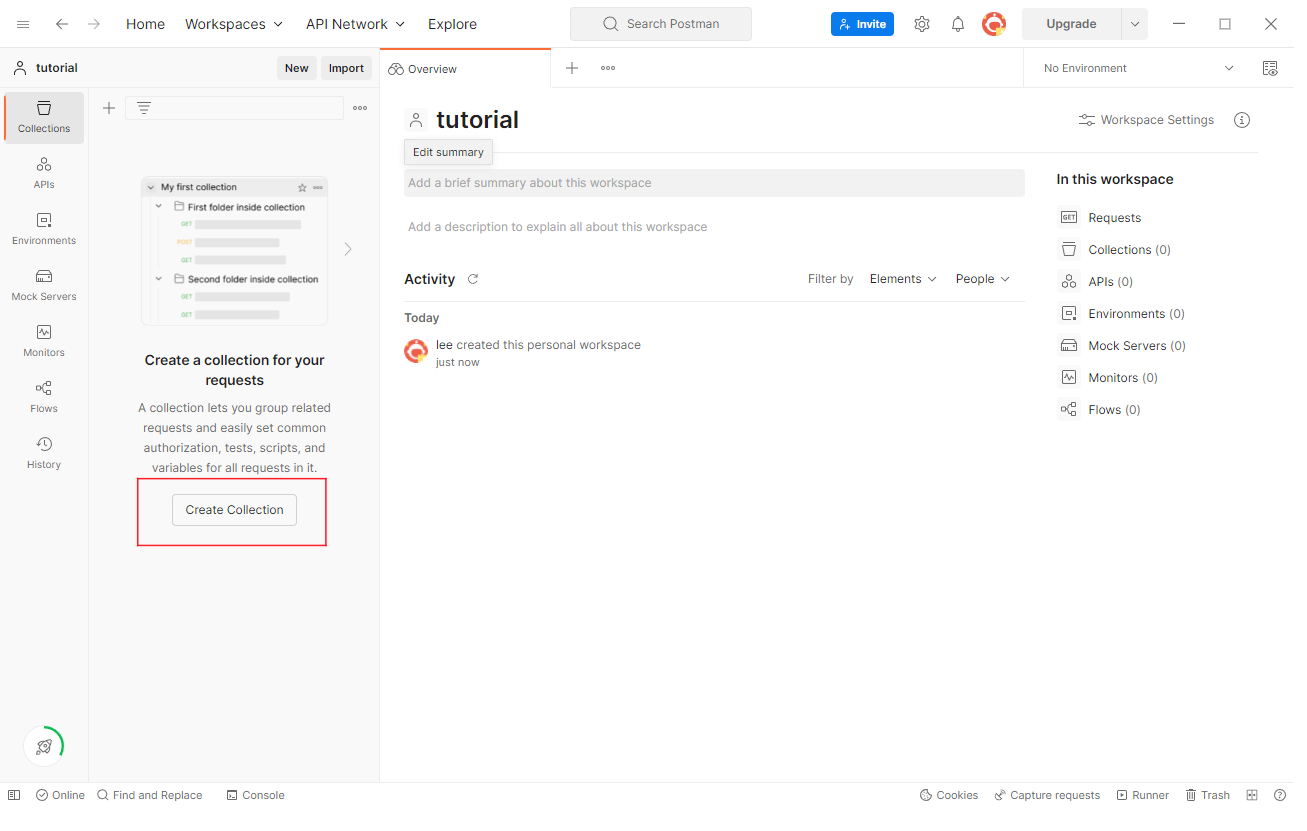
Task: Open the help question icon
Action: click(x=1280, y=795)
